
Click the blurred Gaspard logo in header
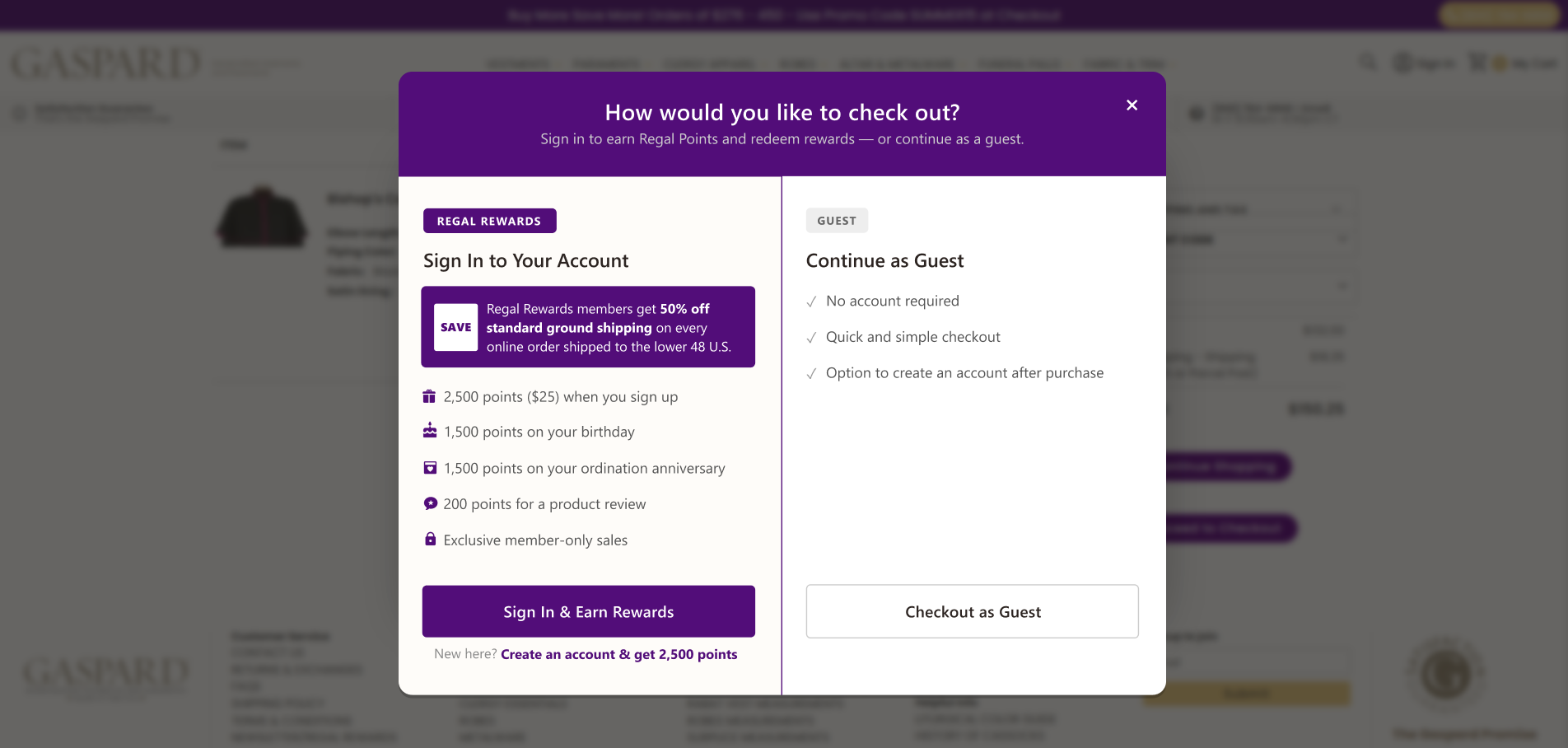click(x=105, y=63)
